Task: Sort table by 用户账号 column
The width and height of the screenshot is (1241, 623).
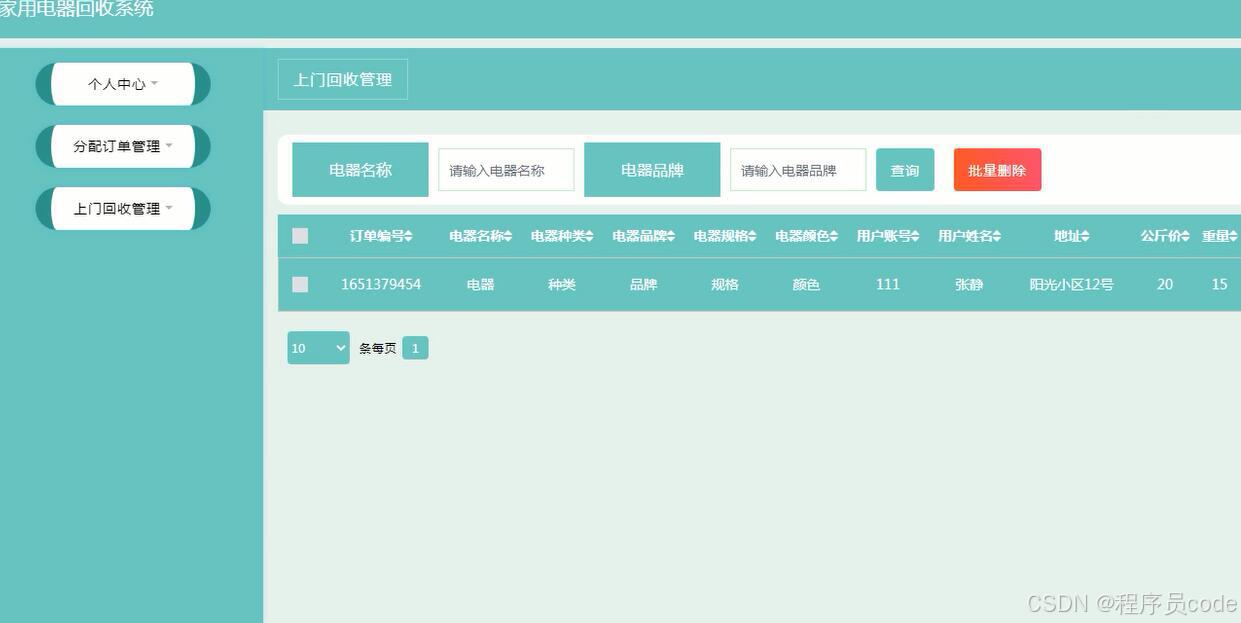Action: point(887,235)
